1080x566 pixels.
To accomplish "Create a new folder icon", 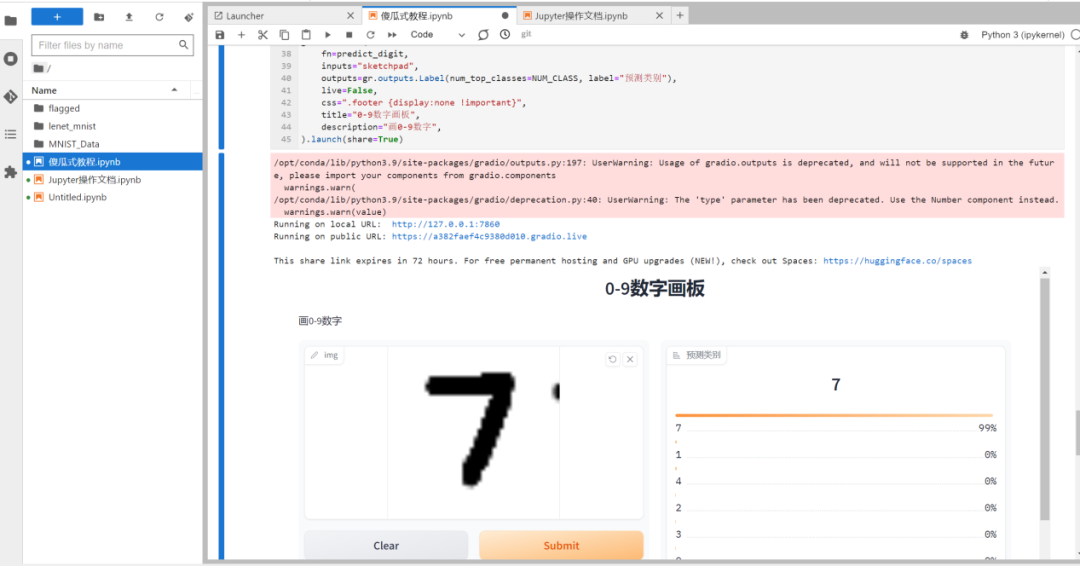I will tap(99, 17).
